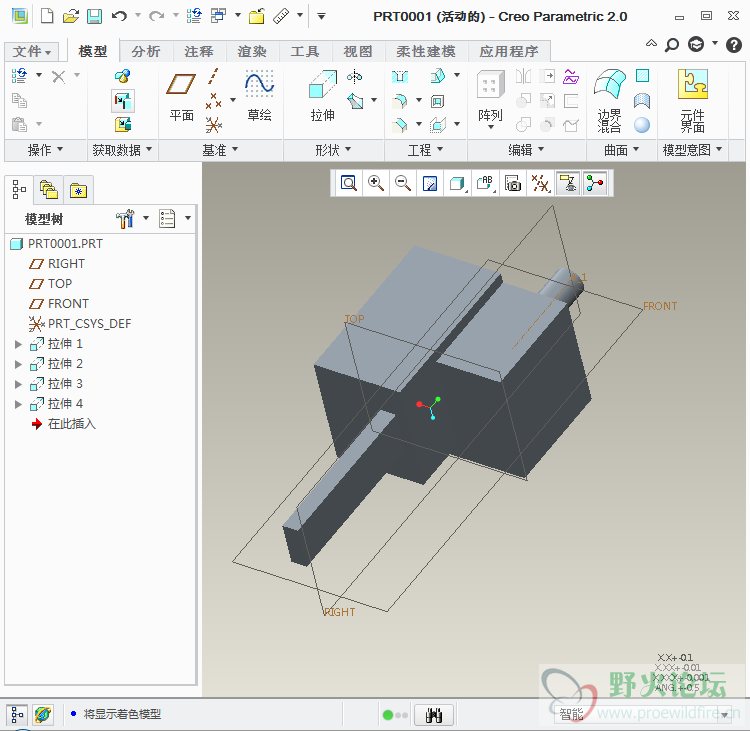The width and height of the screenshot is (750, 731).
Task: Open the Datum (基准) group dropdown
Action: (x=220, y=150)
